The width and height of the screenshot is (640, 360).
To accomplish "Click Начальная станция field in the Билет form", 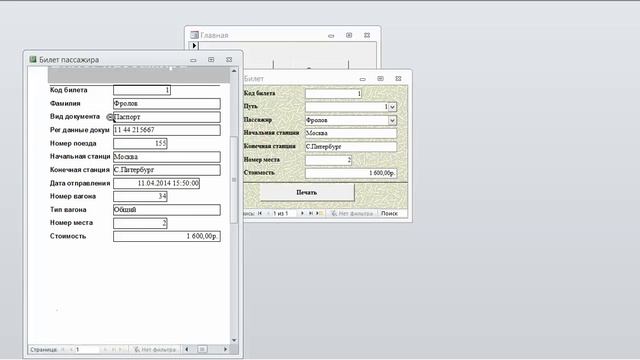I will pos(351,133).
